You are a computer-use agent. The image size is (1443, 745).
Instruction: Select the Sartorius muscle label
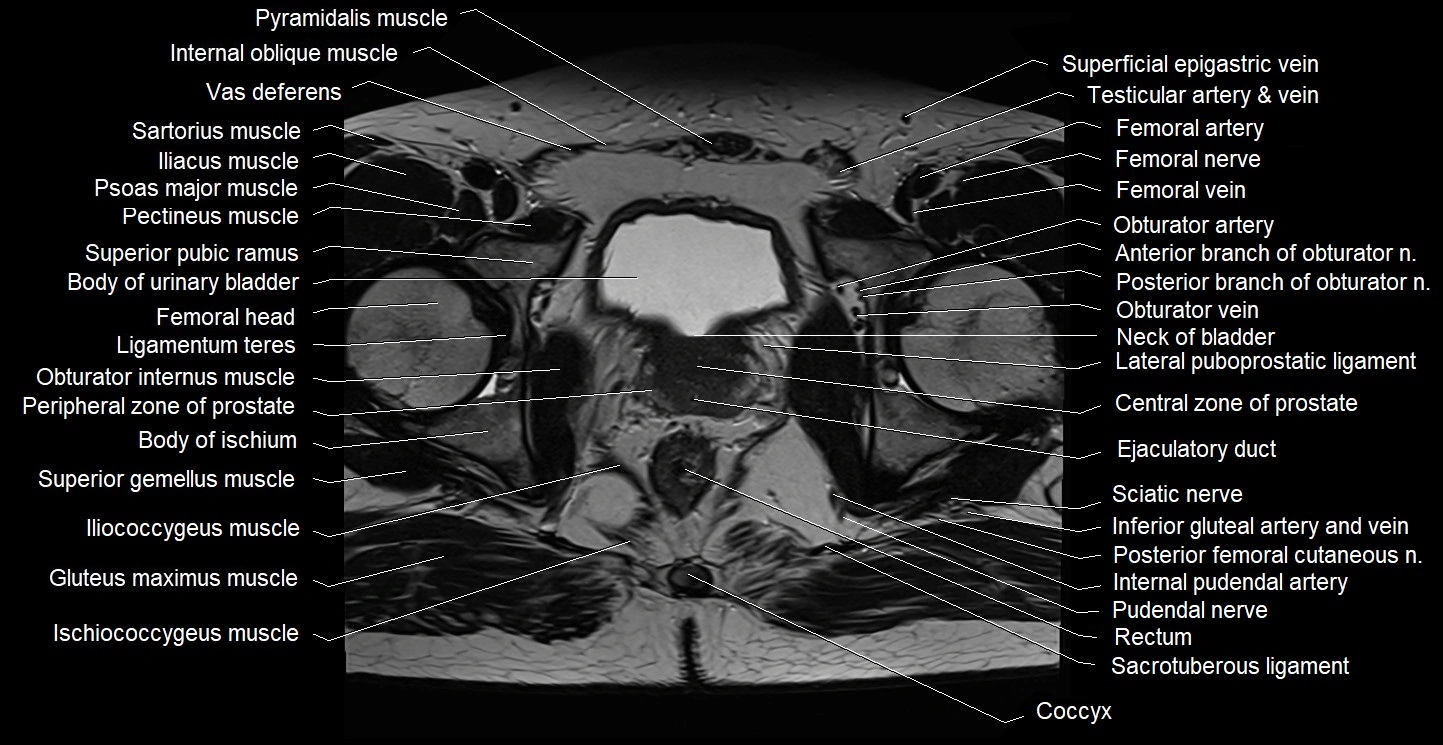[216, 131]
